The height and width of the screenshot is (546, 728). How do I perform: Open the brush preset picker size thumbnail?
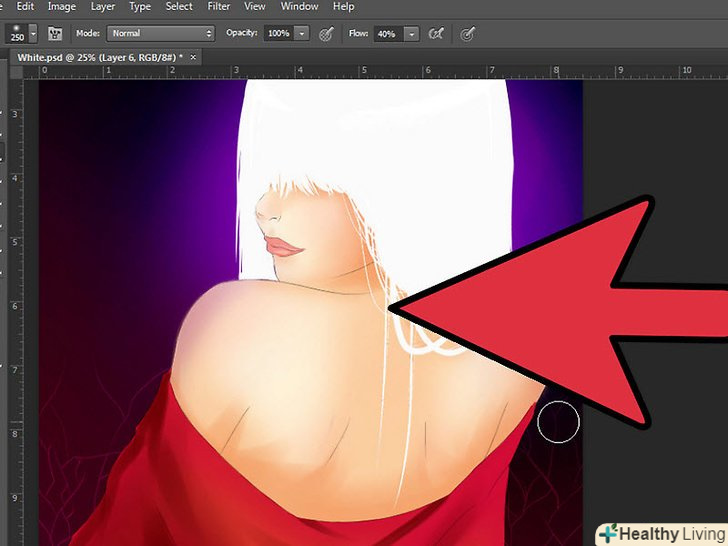pyautogui.click(x=15, y=33)
